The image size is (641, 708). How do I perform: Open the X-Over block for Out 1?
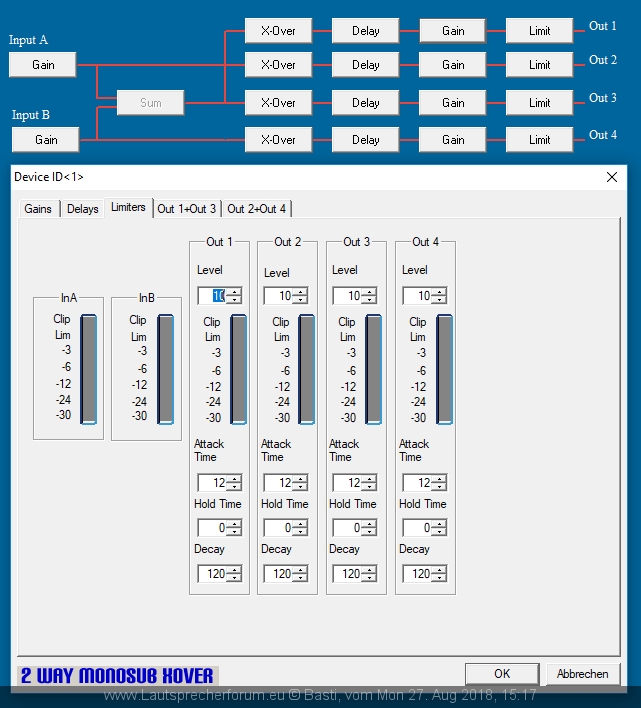(278, 31)
